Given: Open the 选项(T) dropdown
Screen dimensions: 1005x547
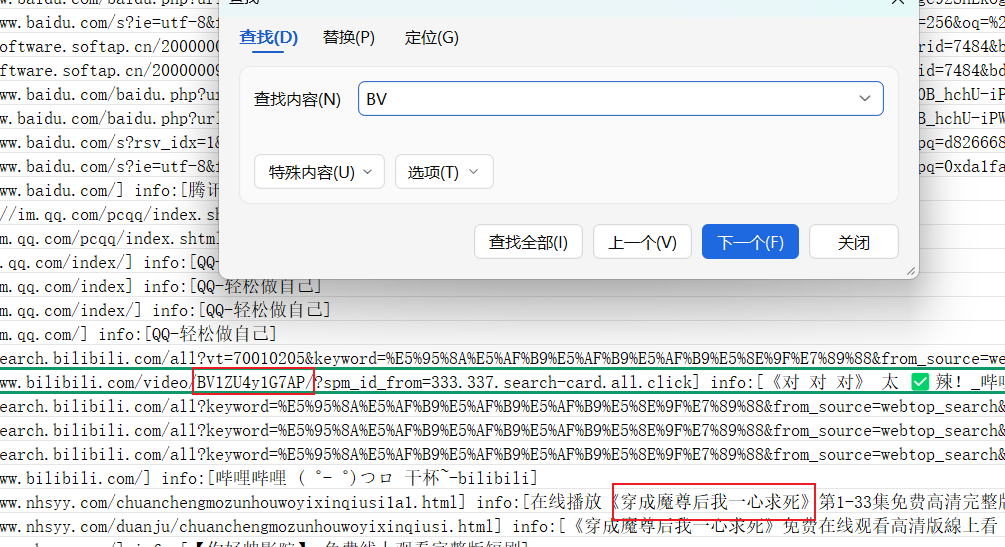Looking at the screenshot, I should (444, 172).
